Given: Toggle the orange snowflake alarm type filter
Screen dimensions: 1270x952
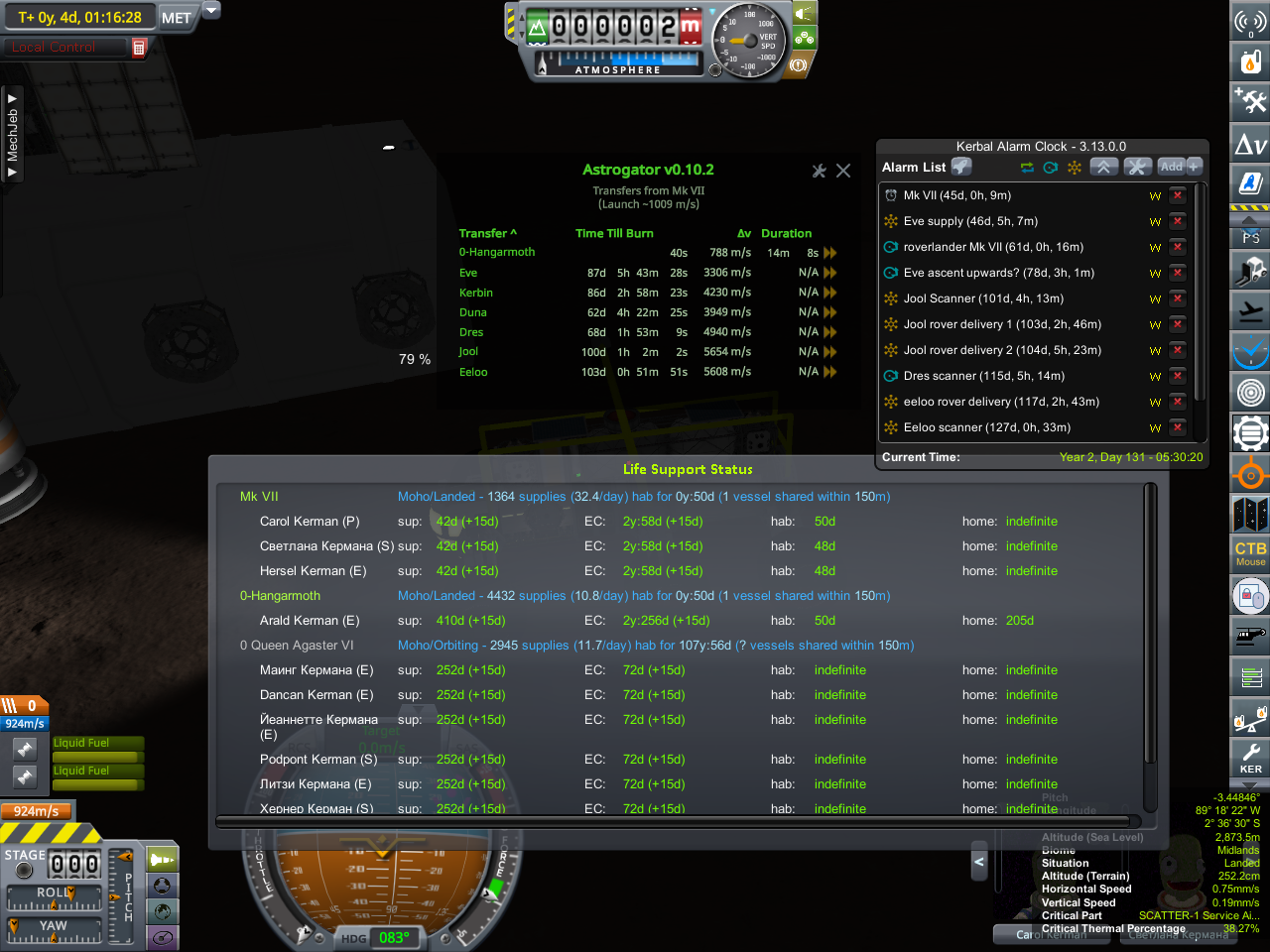Looking at the screenshot, I should pyautogui.click(x=1075, y=168).
